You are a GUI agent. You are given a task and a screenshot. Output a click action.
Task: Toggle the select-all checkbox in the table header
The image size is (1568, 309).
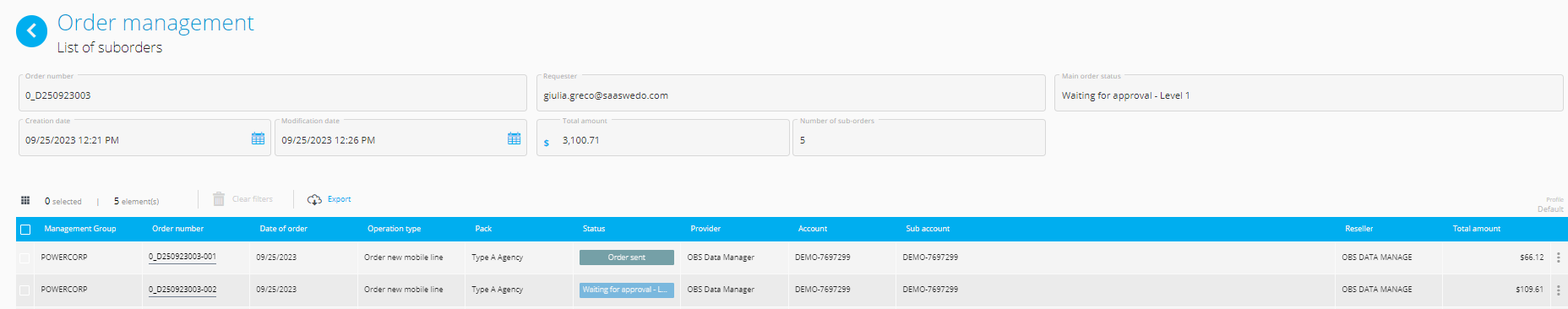(x=25, y=230)
